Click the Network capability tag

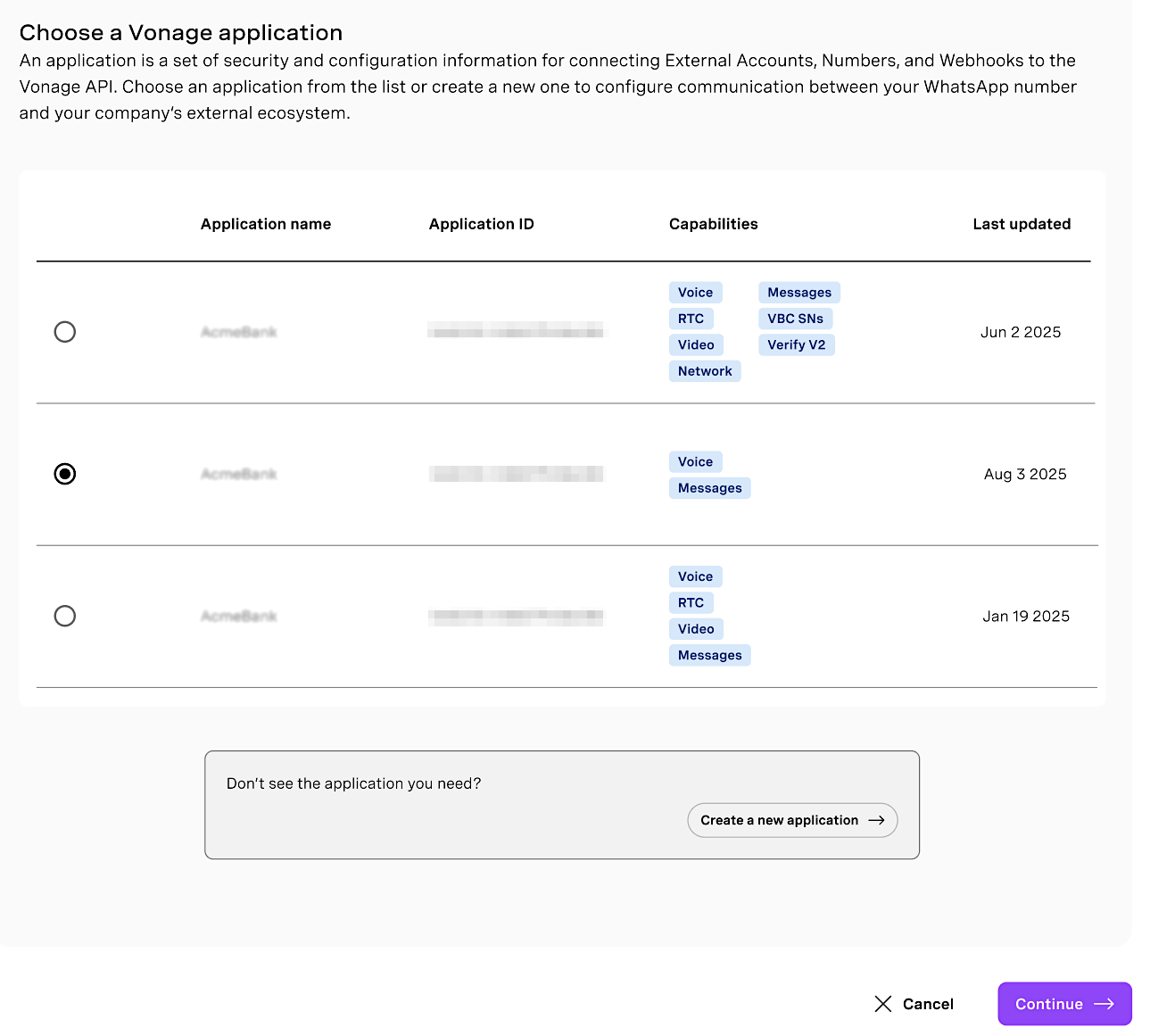pyautogui.click(x=704, y=371)
